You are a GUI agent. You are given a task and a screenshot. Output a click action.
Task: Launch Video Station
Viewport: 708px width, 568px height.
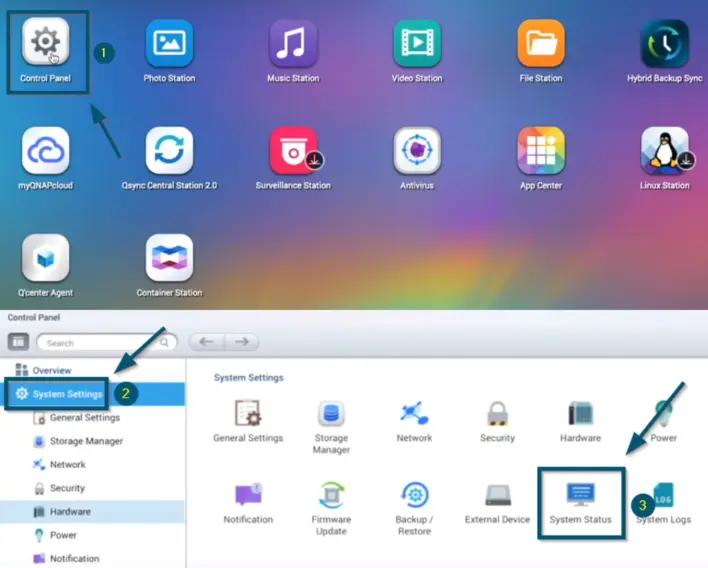click(417, 43)
